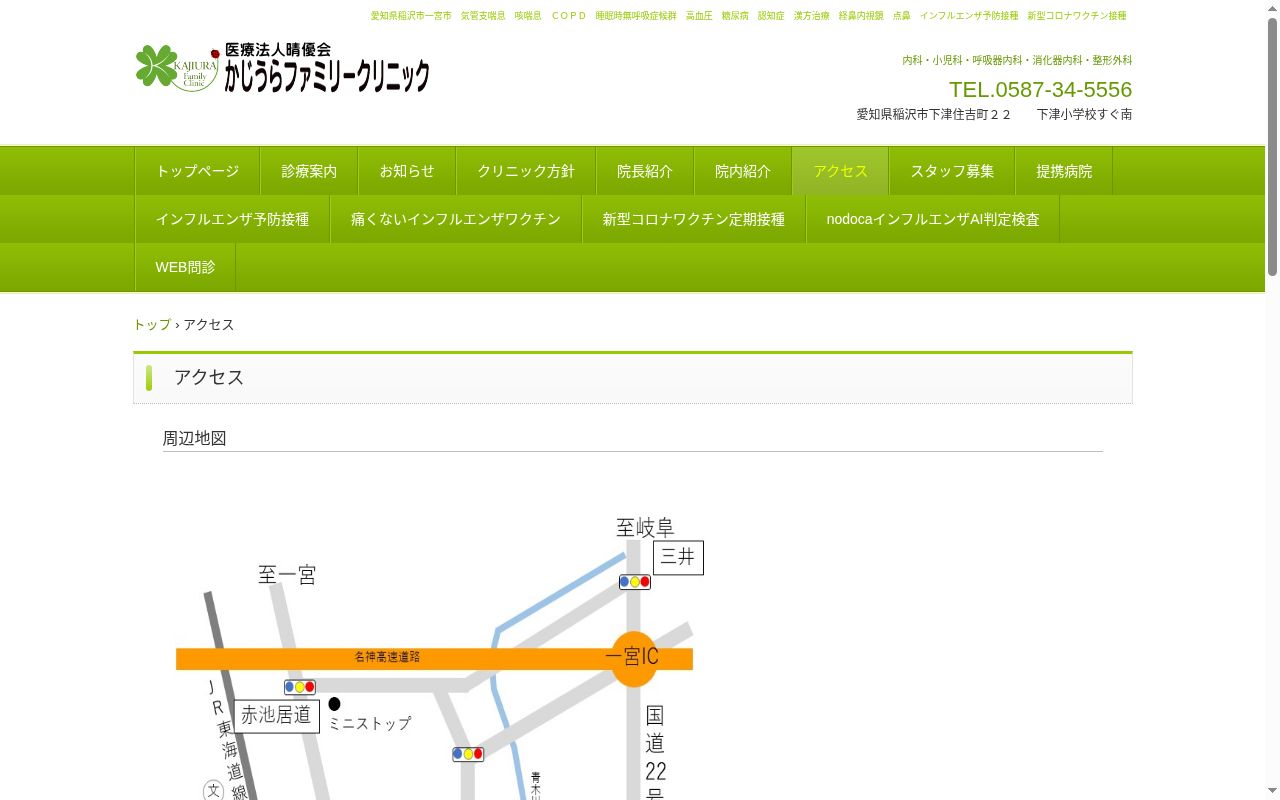Click the scrollbar up arrow
Image resolution: width=1280 pixels, height=800 pixels.
pos(1272,8)
